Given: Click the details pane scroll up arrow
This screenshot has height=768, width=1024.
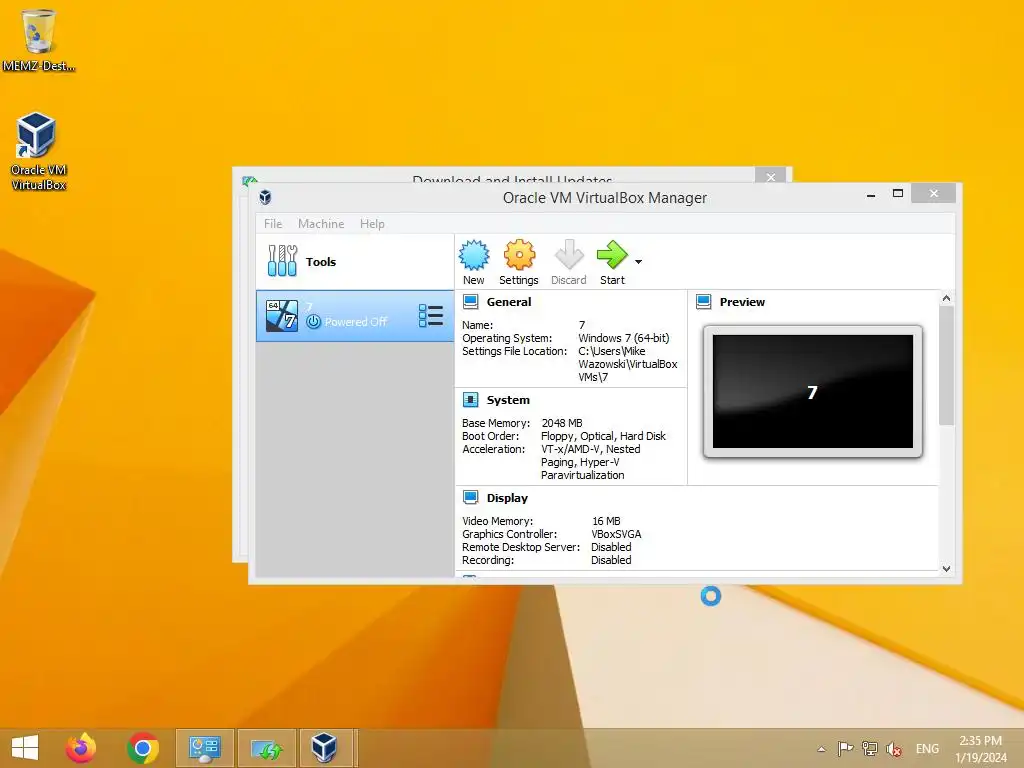Looking at the screenshot, I should 946,298.
